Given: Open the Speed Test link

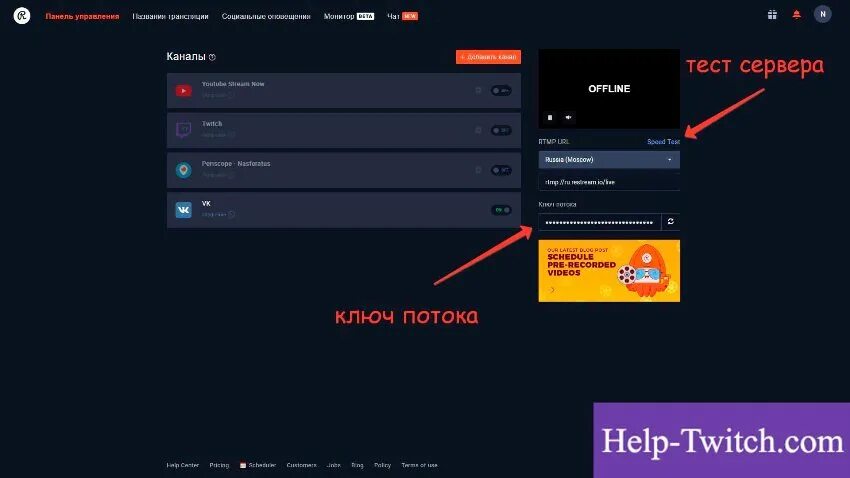Looking at the screenshot, I should [x=663, y=141].
